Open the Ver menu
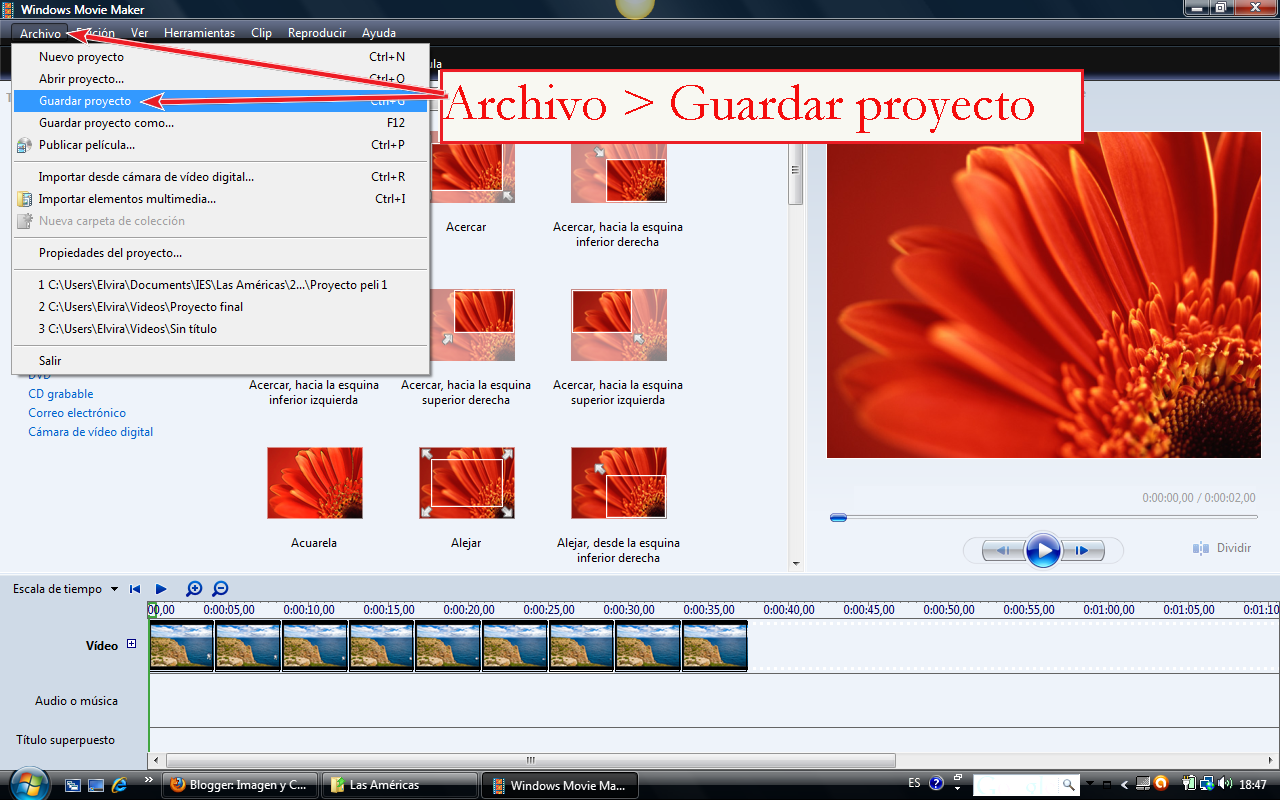Screen dimensions: 1280x800 click(x=139, y=33)
